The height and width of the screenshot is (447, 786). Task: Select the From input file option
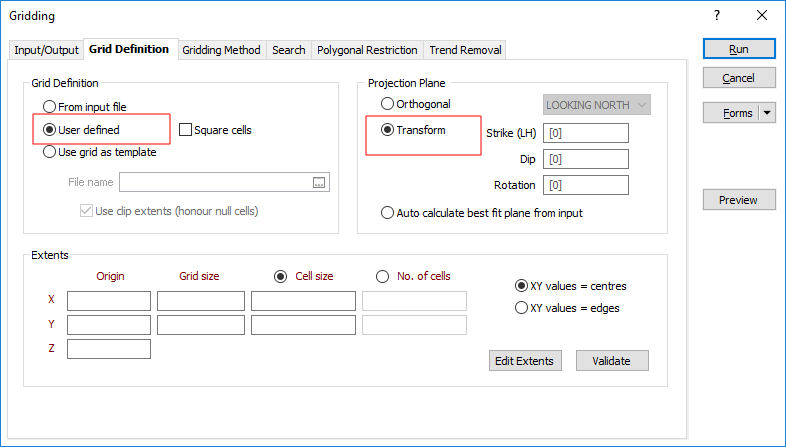click(50, 107)
